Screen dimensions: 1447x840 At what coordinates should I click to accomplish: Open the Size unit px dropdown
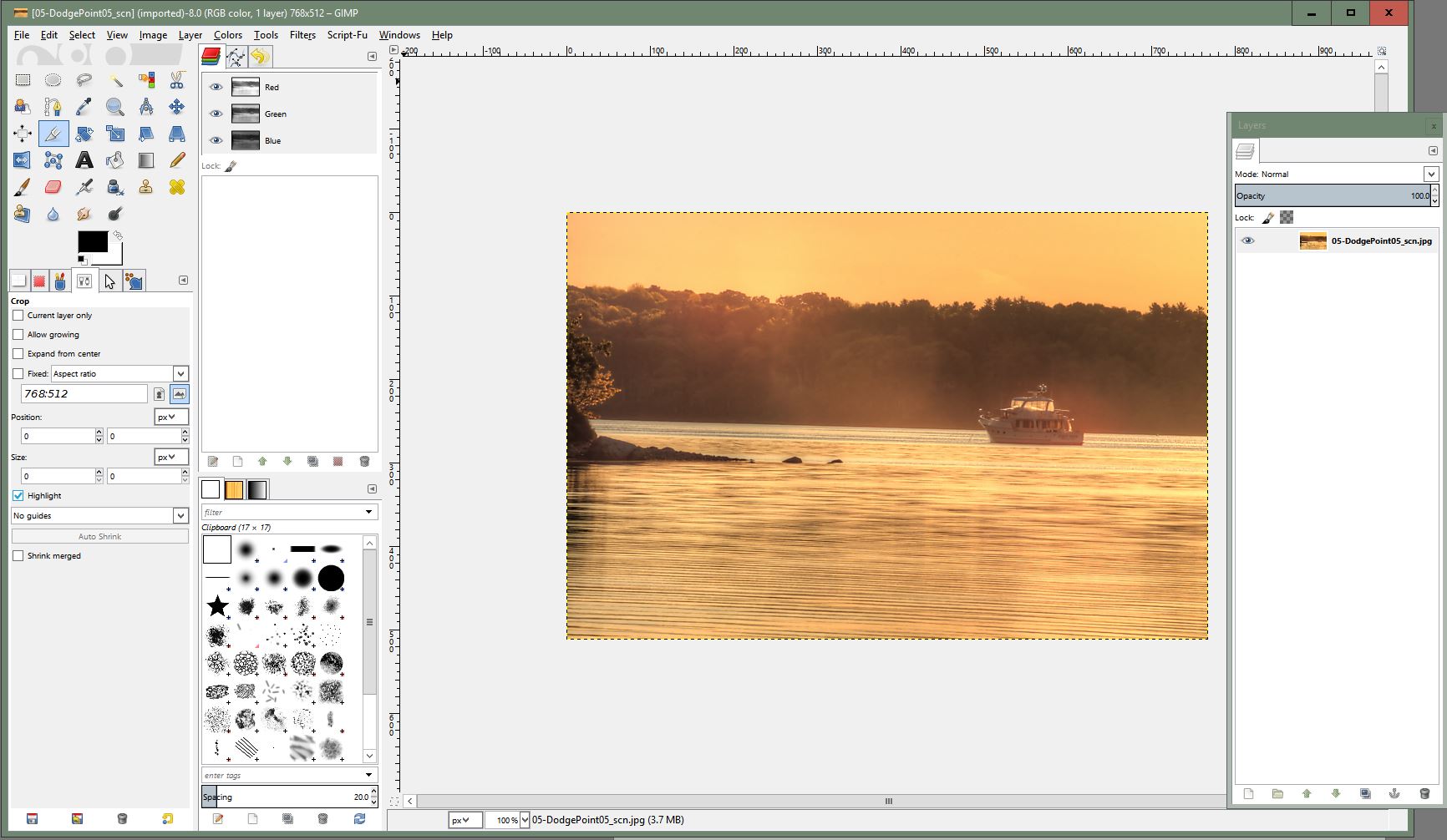[171, 457]
